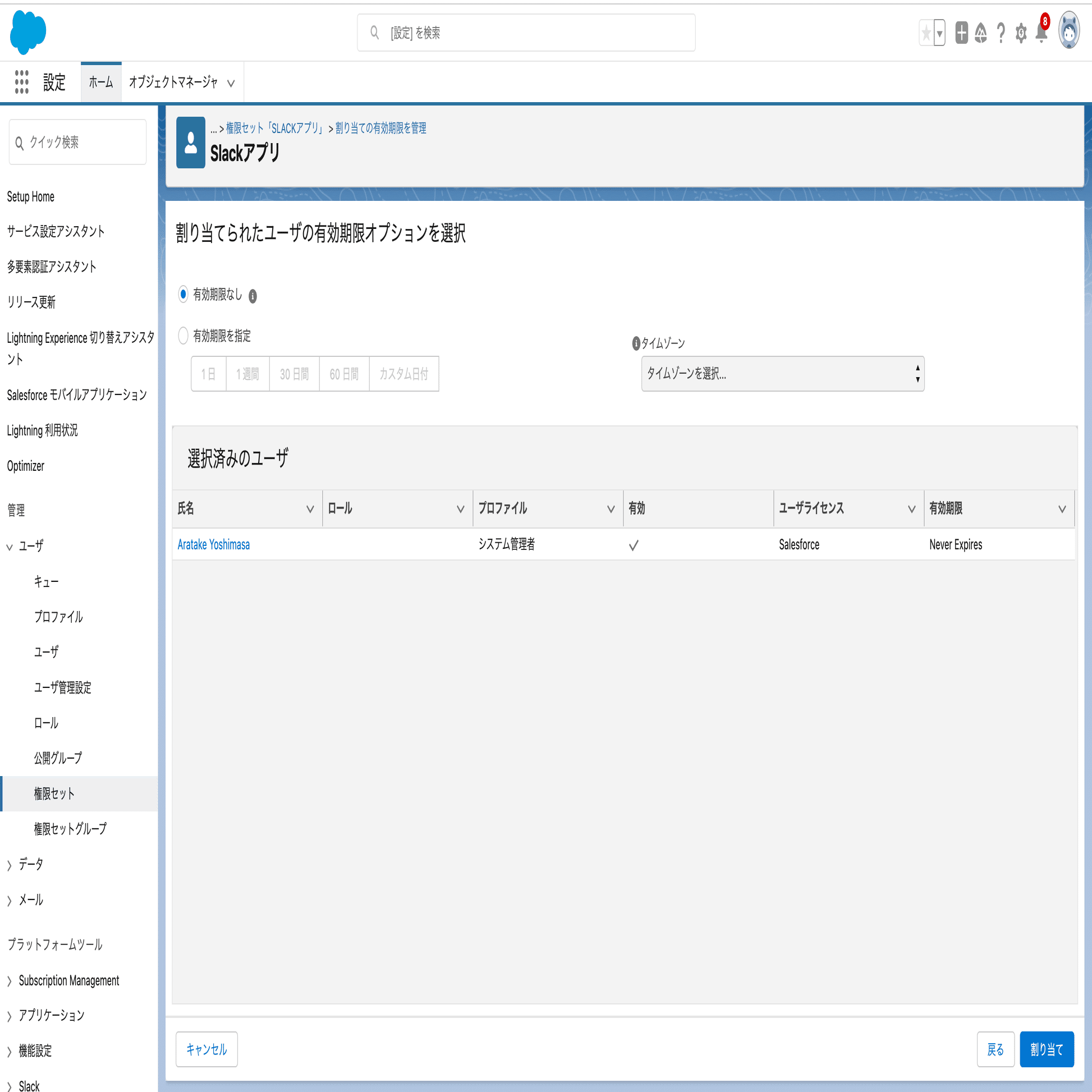
Task: Open Lightning 利用状況 in the sidebar
Action: [x=43, y=430]
